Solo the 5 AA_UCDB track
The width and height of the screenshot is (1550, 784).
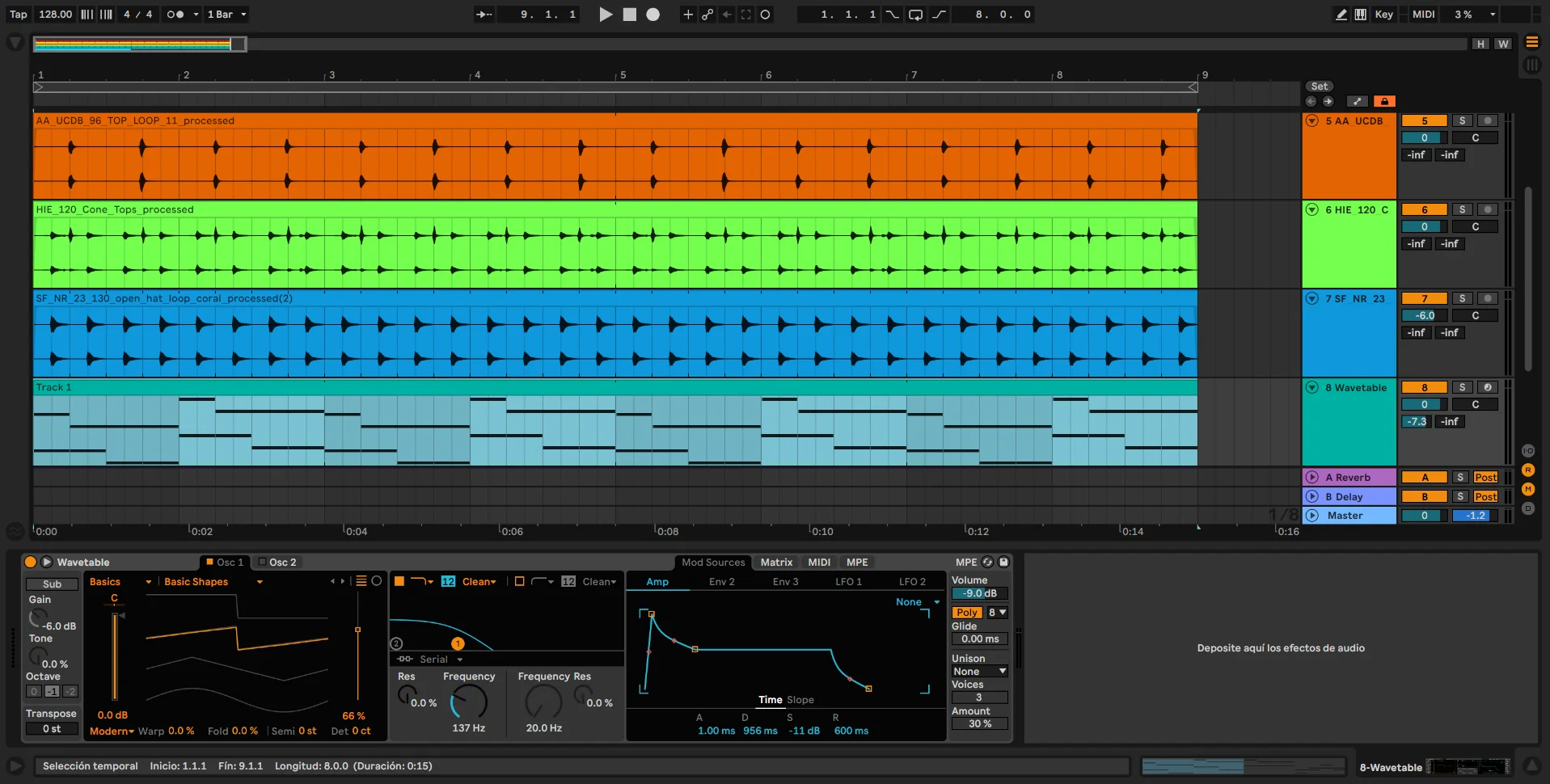[1462, 120]
